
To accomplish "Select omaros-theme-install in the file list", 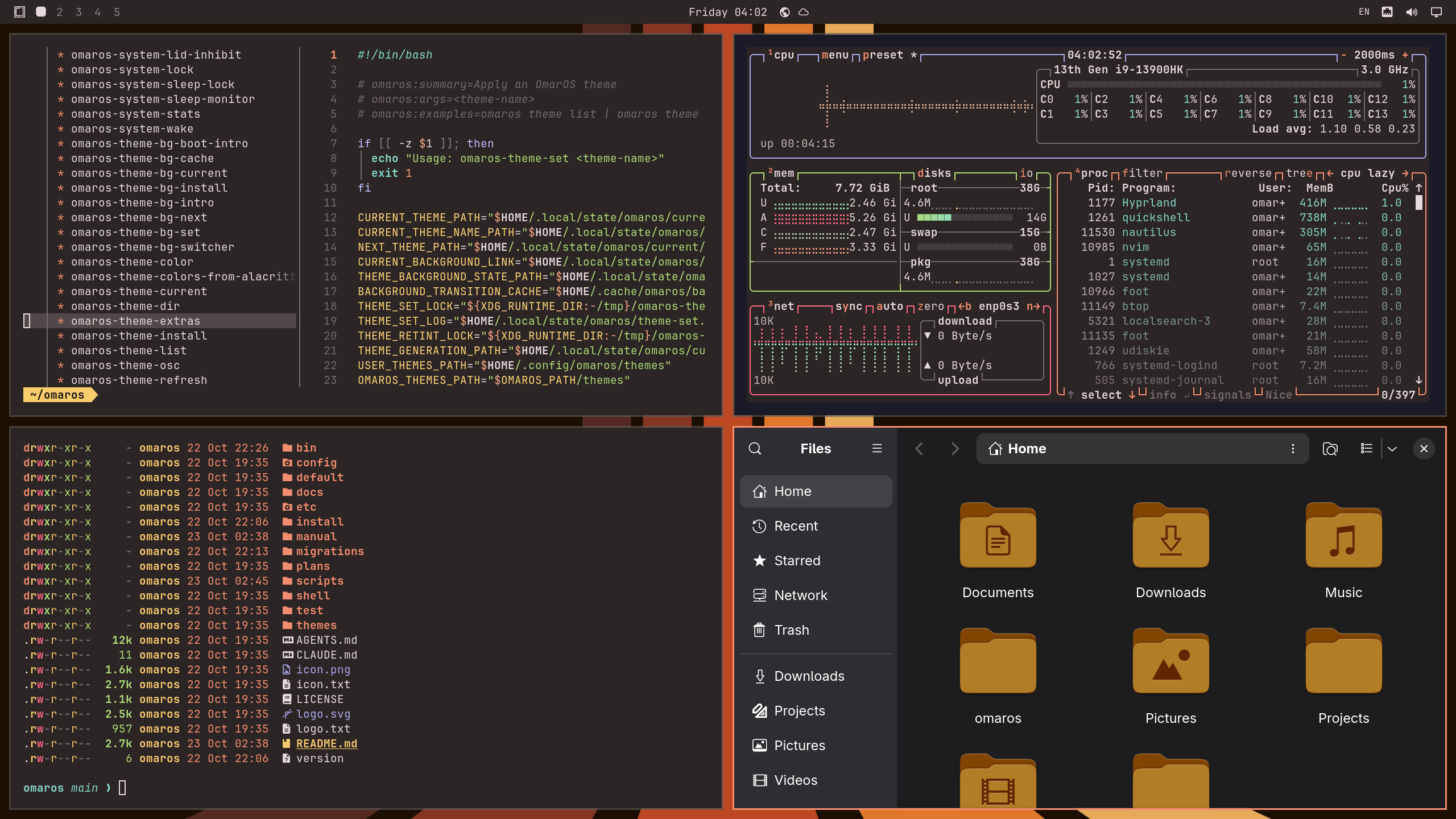I will tap(139, 336).
